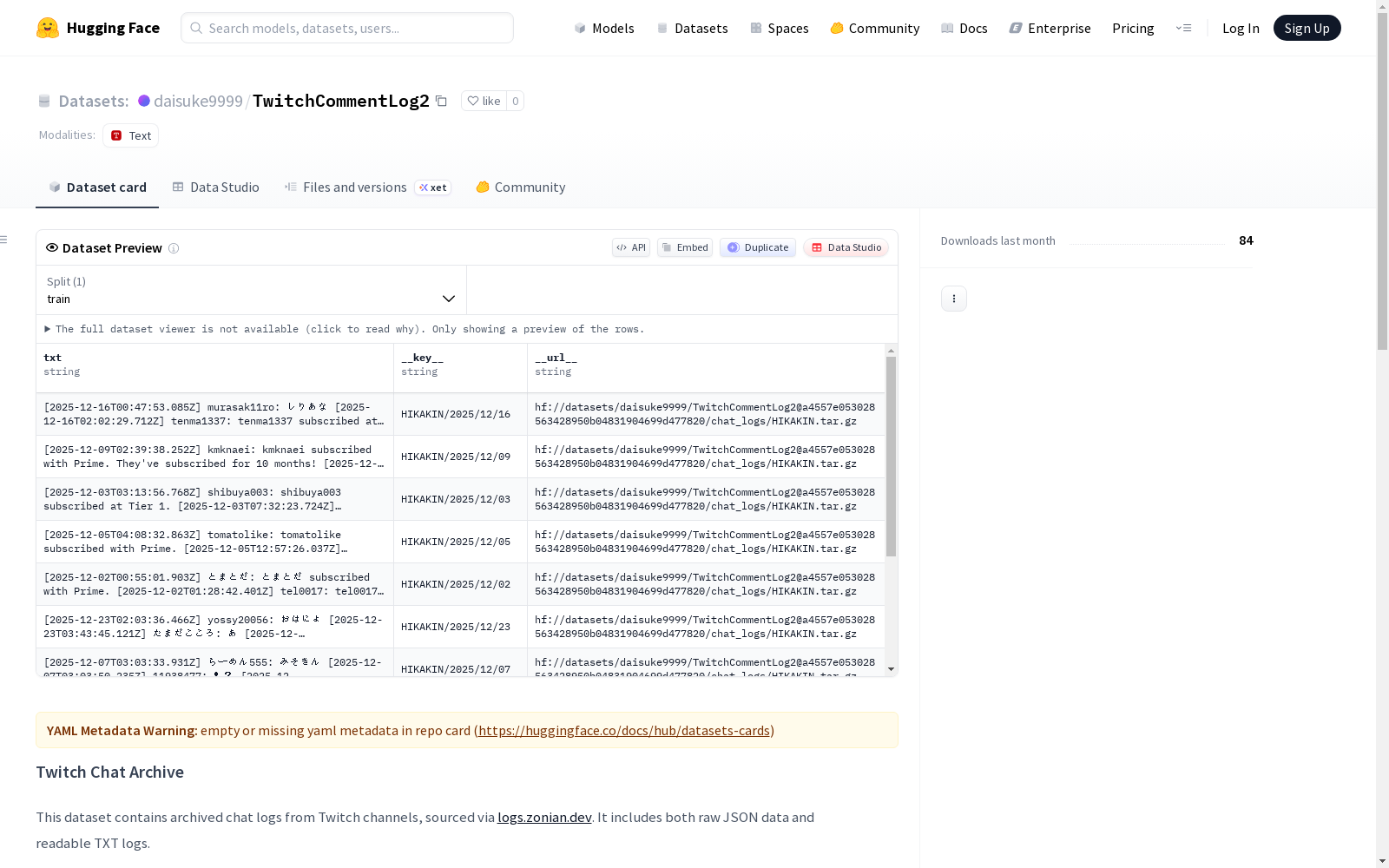The image size is (1389, 868).
Task: Go to Datasets in top navigation
Action: [692, 28]
